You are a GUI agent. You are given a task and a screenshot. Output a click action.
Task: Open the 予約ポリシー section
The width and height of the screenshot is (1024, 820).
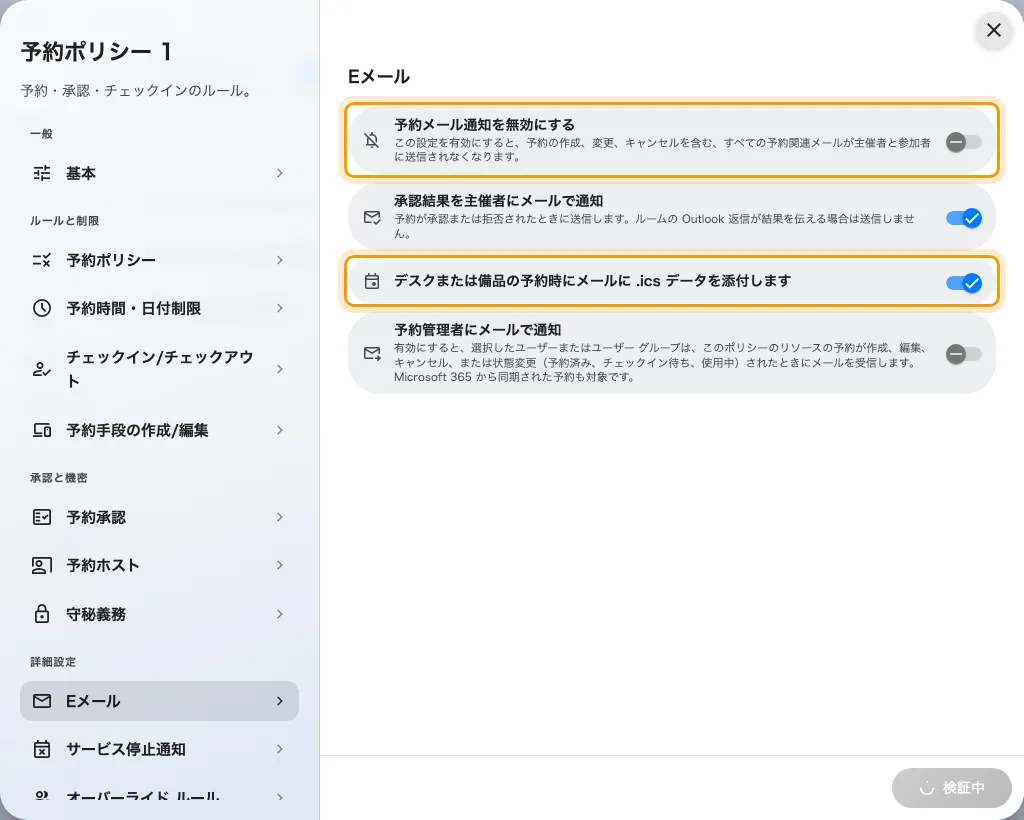point(159,260)
